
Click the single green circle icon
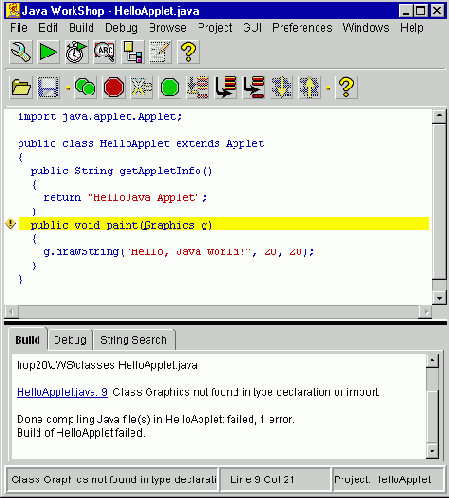170,87
